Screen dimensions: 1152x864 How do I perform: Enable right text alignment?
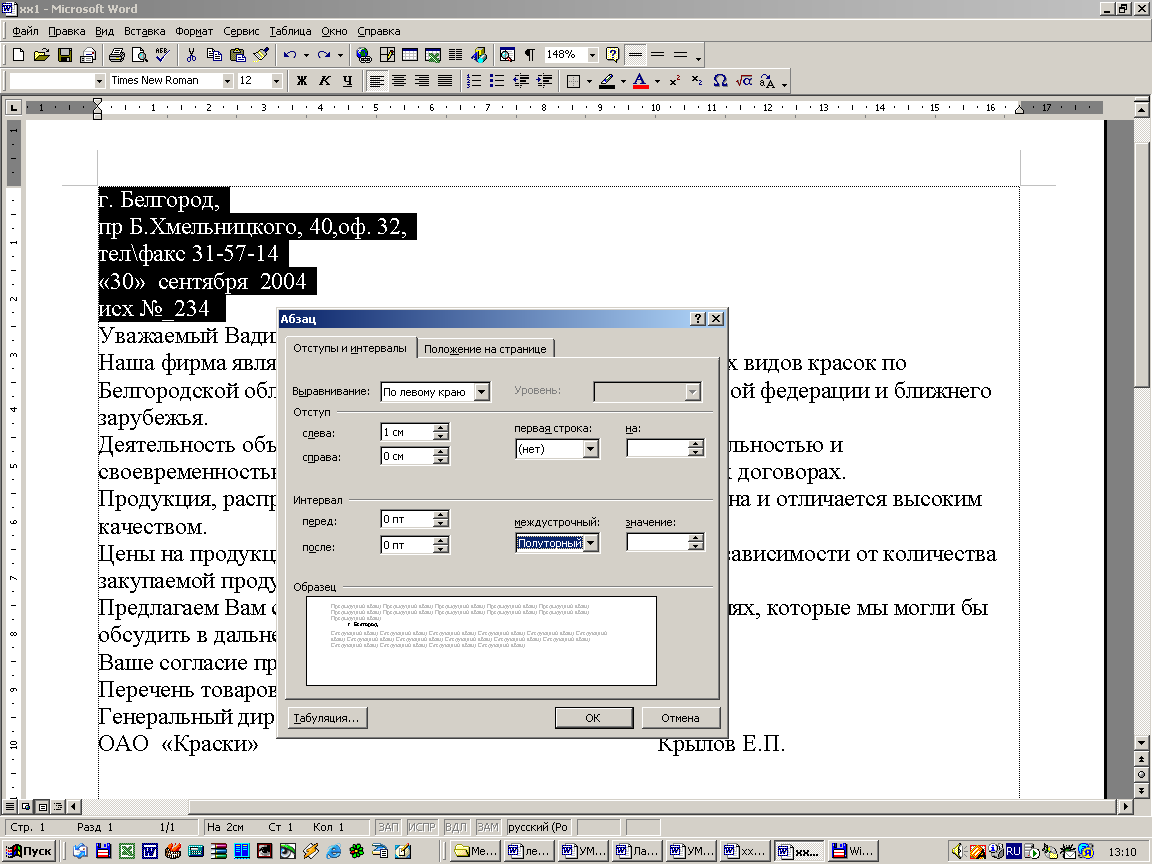tap(422, 81)
